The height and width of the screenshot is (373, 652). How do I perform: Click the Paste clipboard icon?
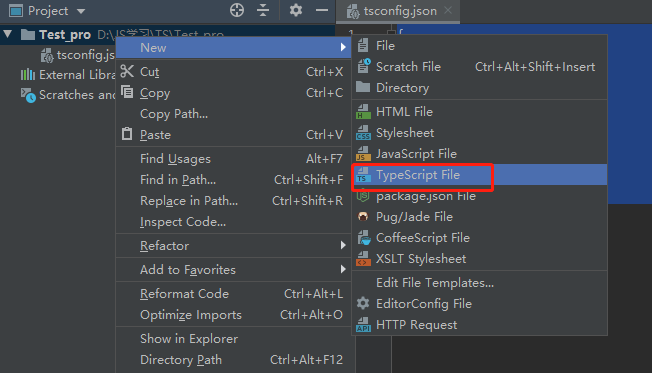[x=127, y=133]
